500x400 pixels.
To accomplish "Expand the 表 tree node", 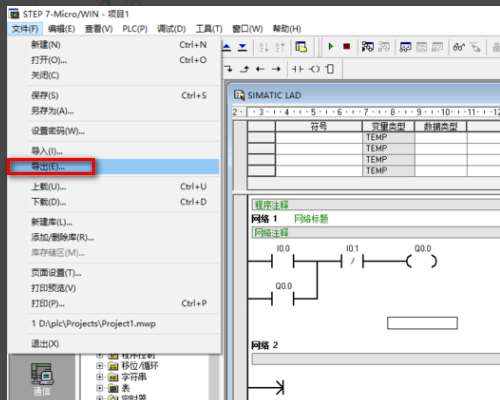I will point(99,388).
